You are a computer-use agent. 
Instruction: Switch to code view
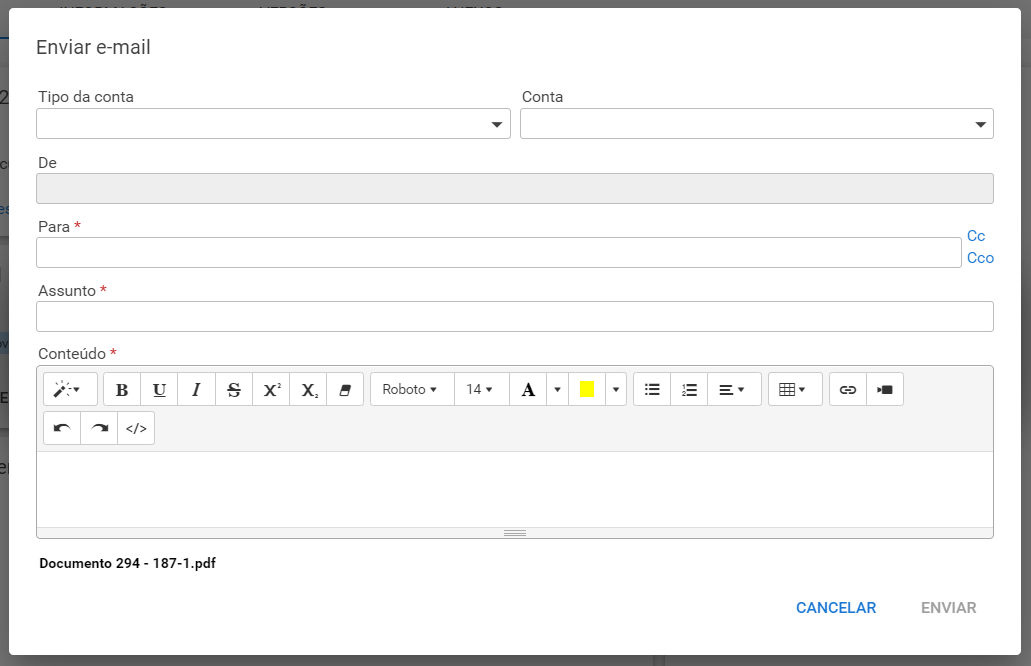(x=136, y=428)
